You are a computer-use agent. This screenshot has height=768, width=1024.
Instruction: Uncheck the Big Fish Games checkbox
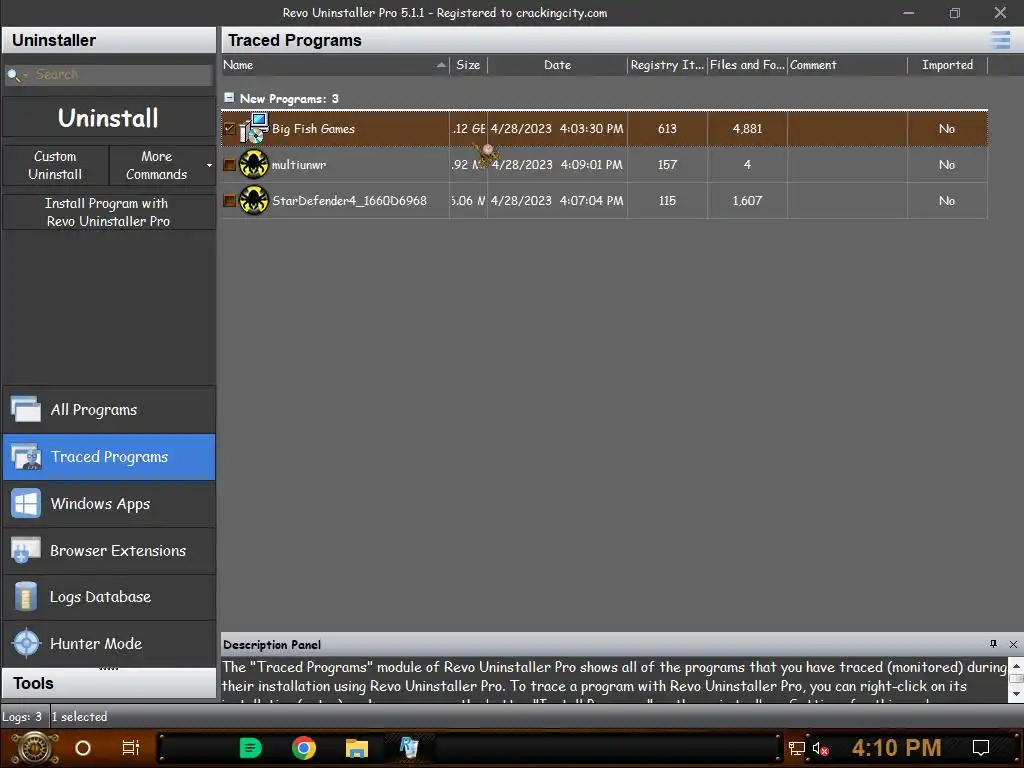point(229,129)
